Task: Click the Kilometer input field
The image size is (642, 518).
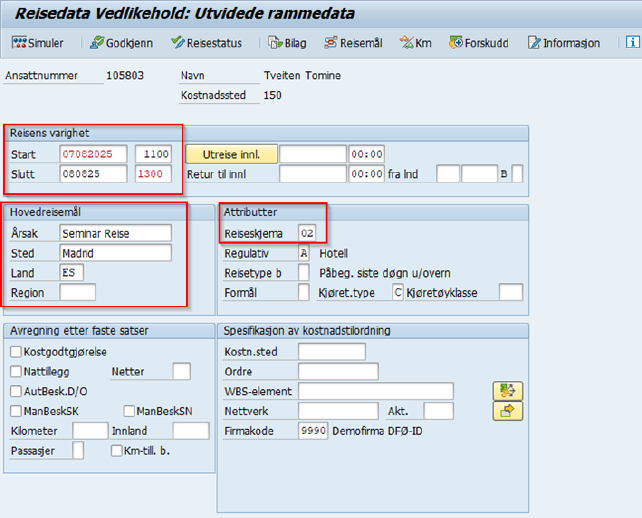Action: [90, 431]
